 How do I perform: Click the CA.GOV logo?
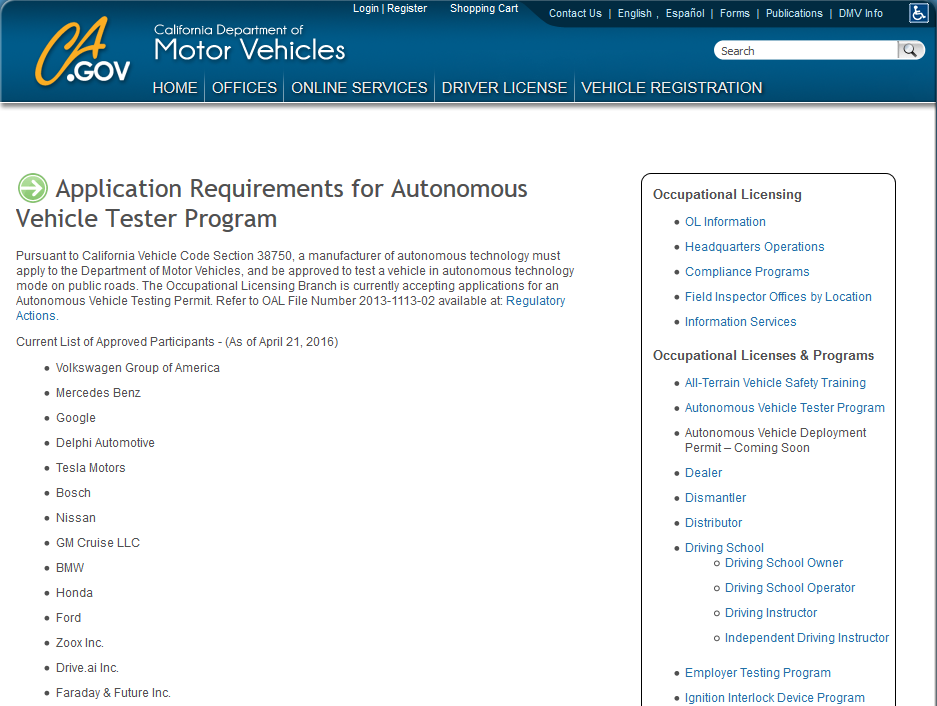(x=82, y=51)
